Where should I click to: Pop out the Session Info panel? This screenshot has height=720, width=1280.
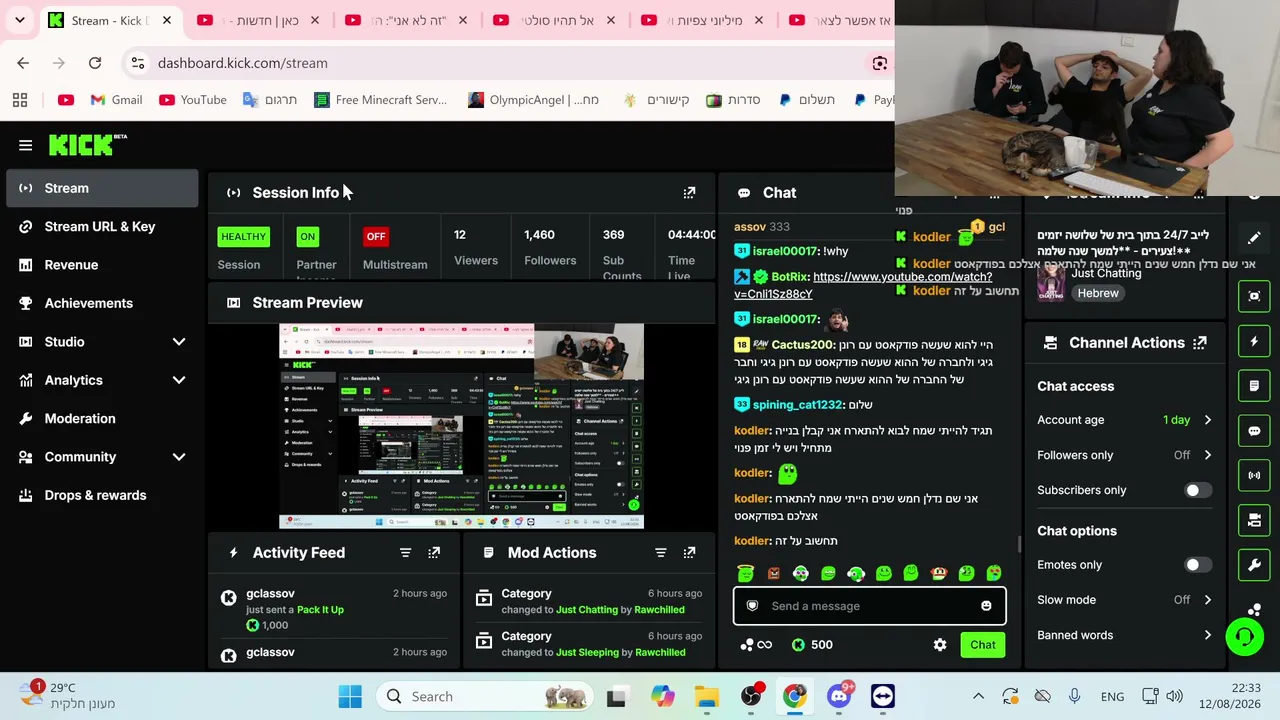tap(689, 193)
